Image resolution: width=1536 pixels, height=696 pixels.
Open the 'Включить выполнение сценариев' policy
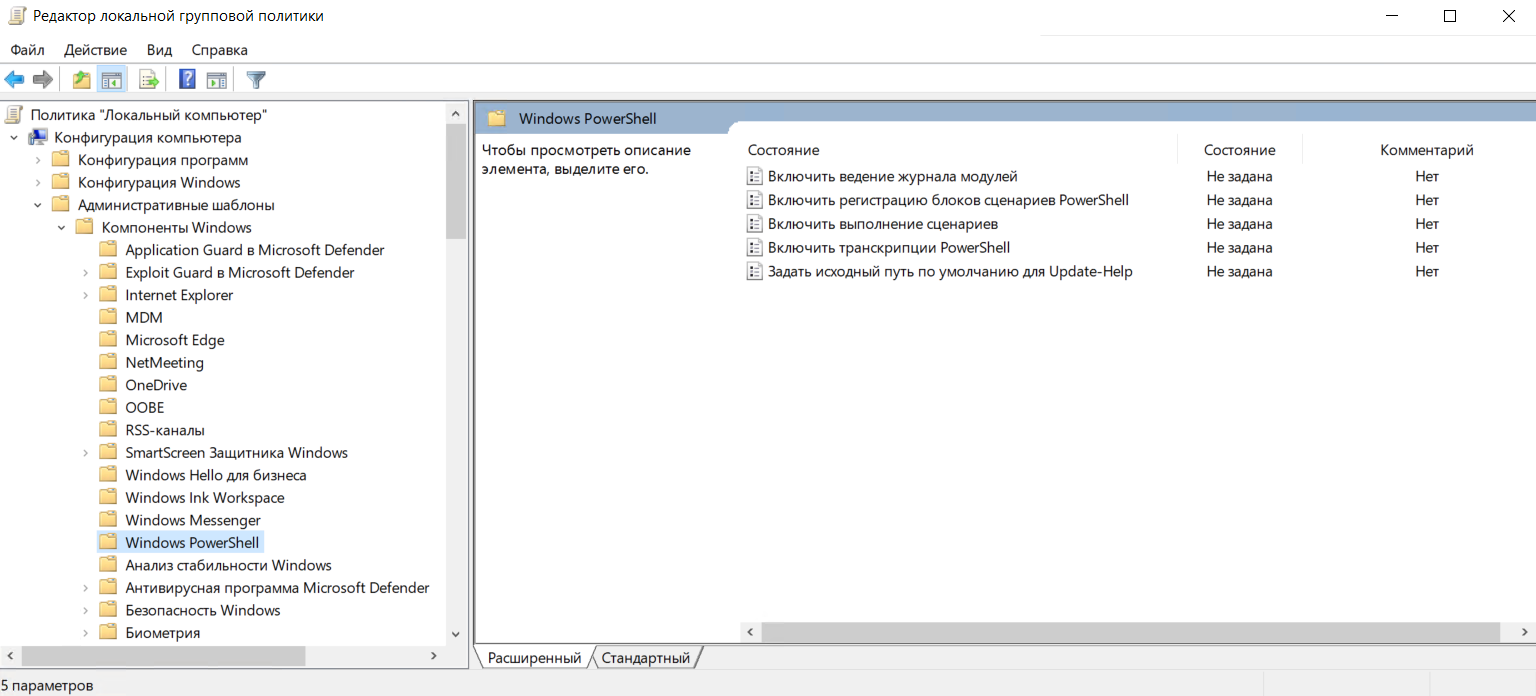[882, 224]
